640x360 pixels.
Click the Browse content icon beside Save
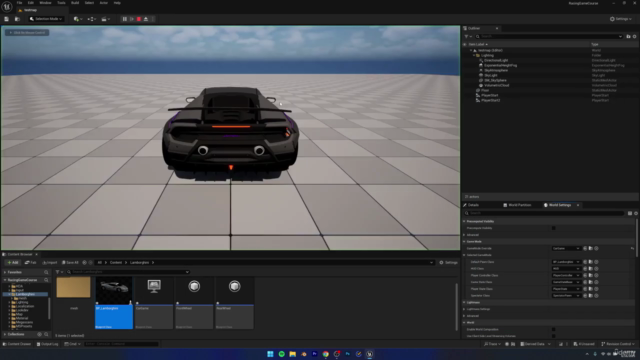tap(17, 19)
